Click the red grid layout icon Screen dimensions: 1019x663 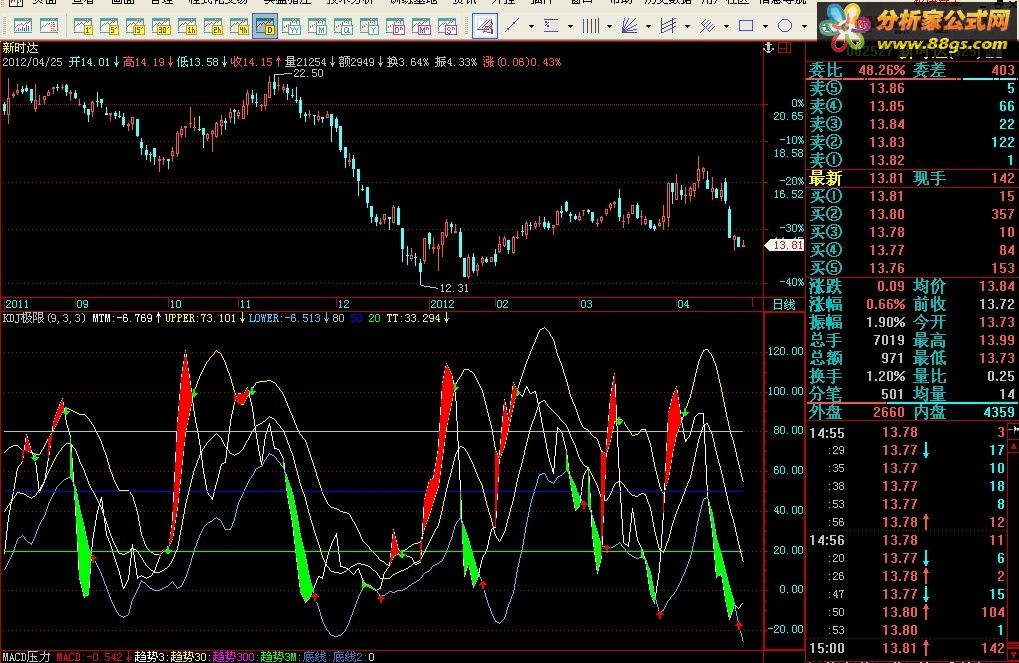click(x=785, y=47)
